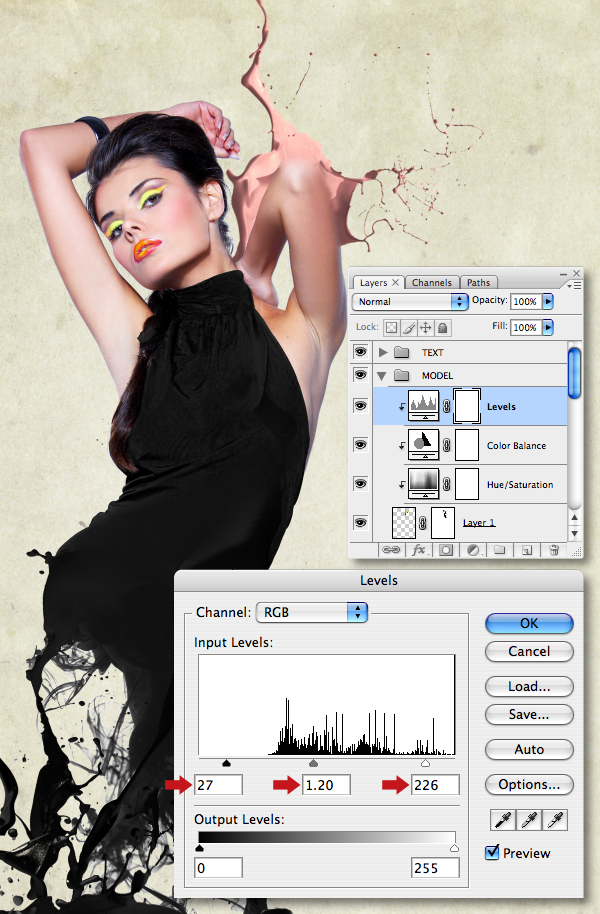Create a new group folder icon
Screen dimensions: 600x914
point(499,550)
